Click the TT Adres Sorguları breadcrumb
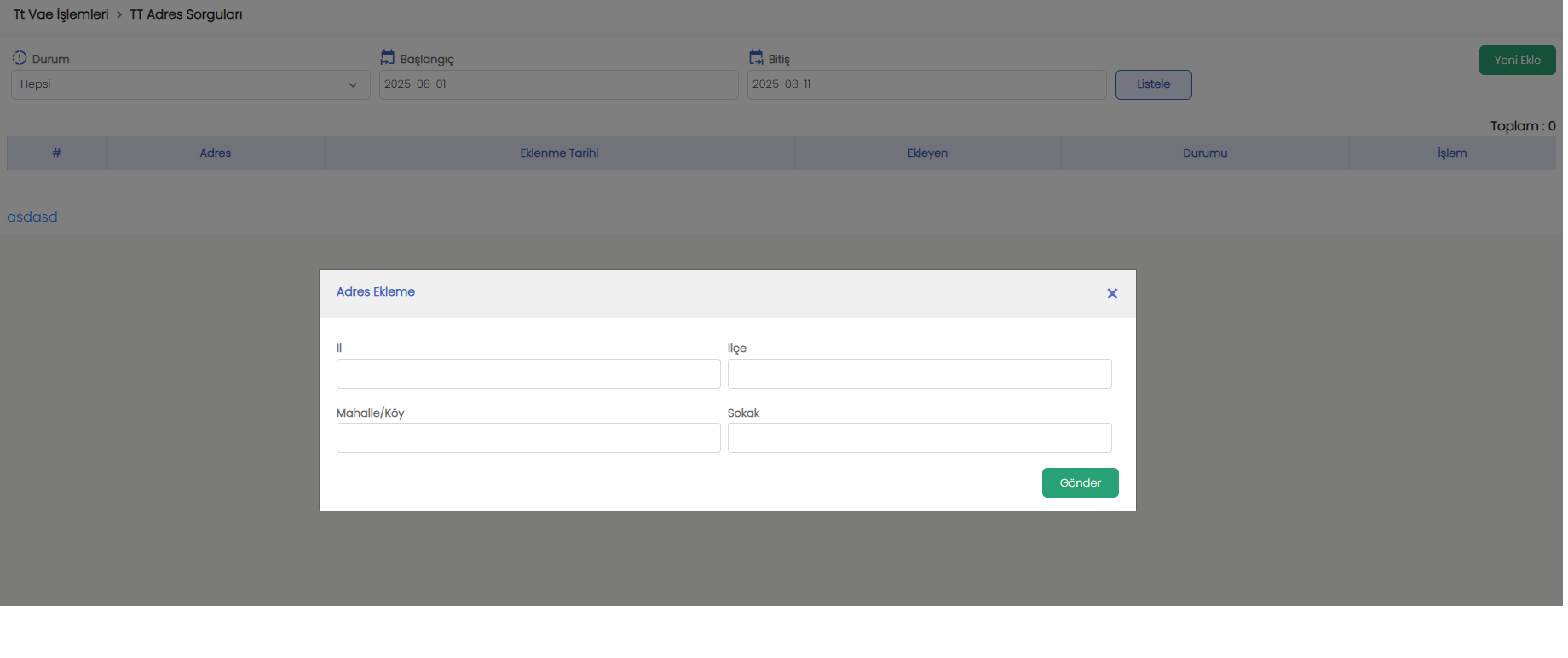Image resolution: width=1568 pixels, height=658 pixels. 186,14
